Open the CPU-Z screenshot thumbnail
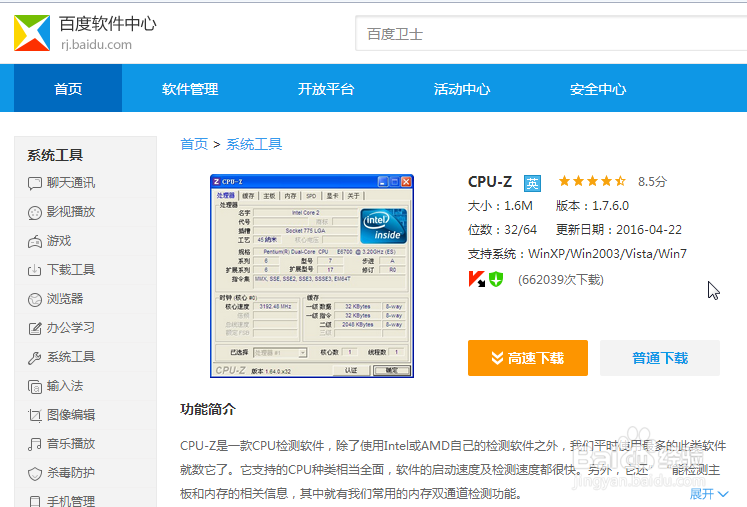 pyautogui.click(x=312, y=276)
